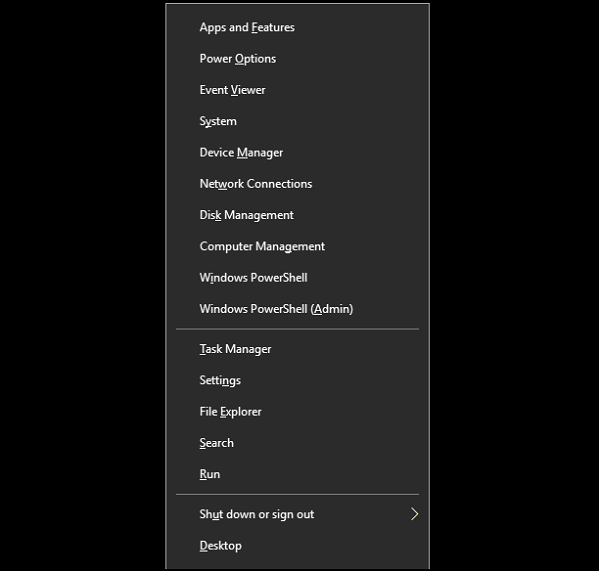600x573 pixels.
Task: Open Task Manager
Action: 235,349
